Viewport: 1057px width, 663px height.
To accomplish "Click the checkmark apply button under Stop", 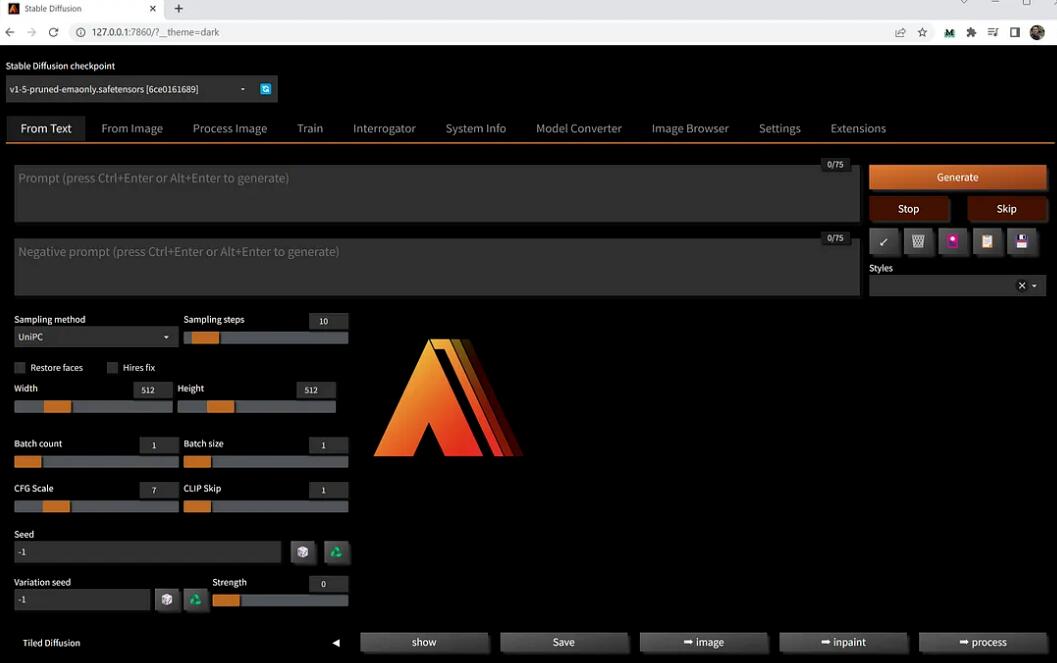I will [x=884, y=242].
